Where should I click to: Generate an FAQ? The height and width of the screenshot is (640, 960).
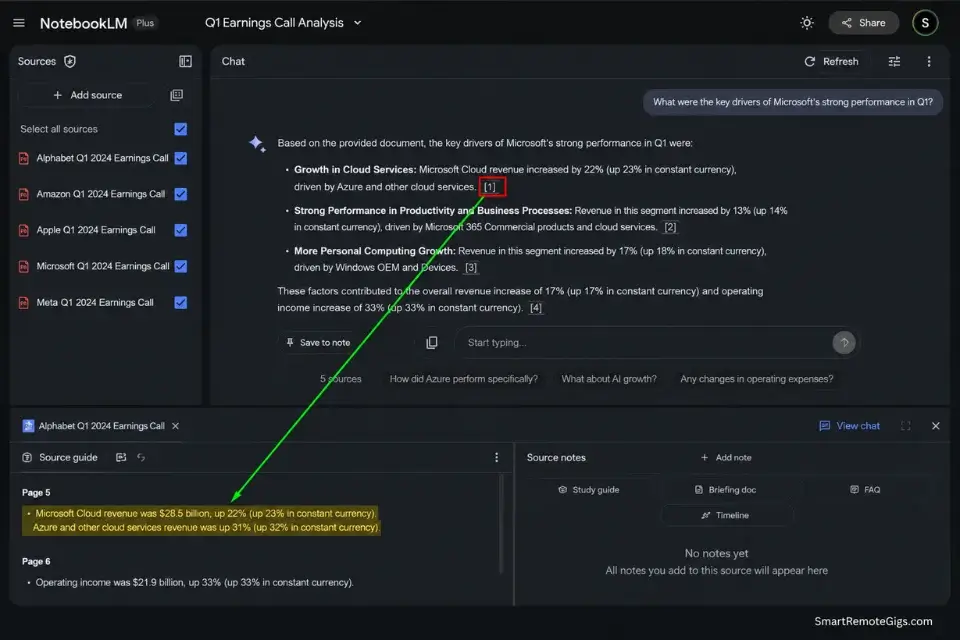(x=865, y=490)
